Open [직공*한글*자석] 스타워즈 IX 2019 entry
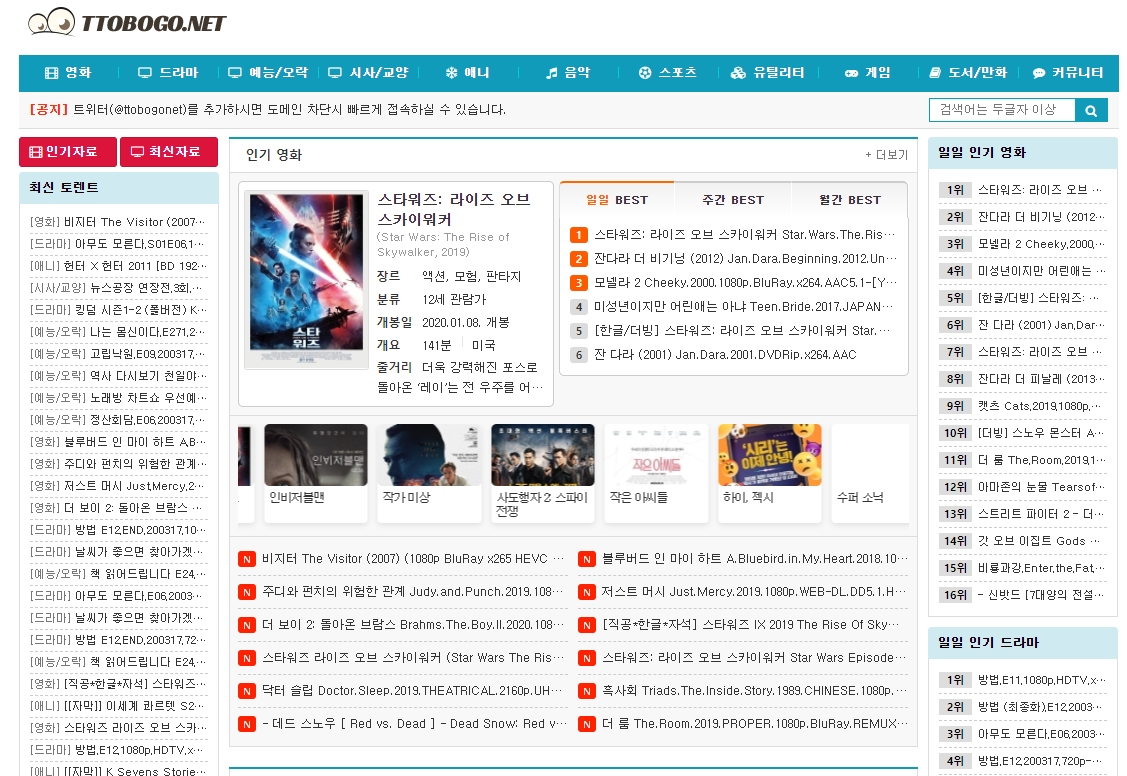Image resolution: width=1127 pixels, height=776 pixels. (750, 625)
